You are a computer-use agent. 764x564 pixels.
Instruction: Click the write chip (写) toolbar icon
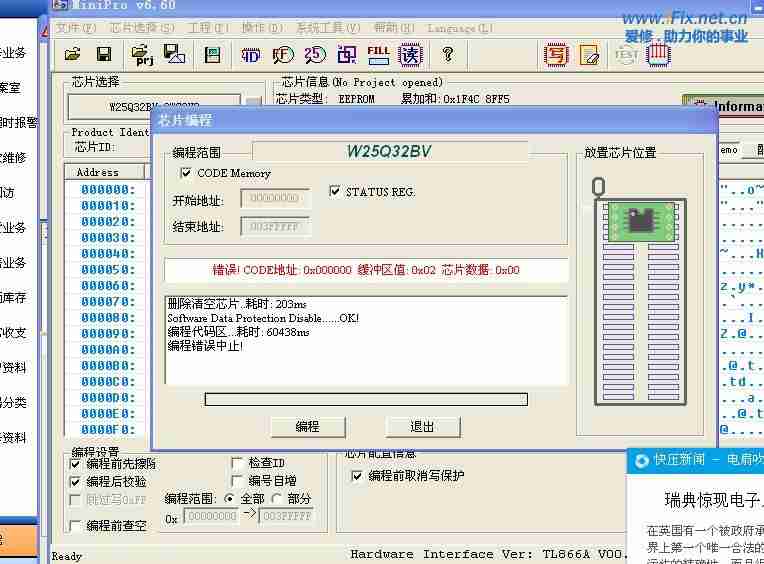(555, 54)
